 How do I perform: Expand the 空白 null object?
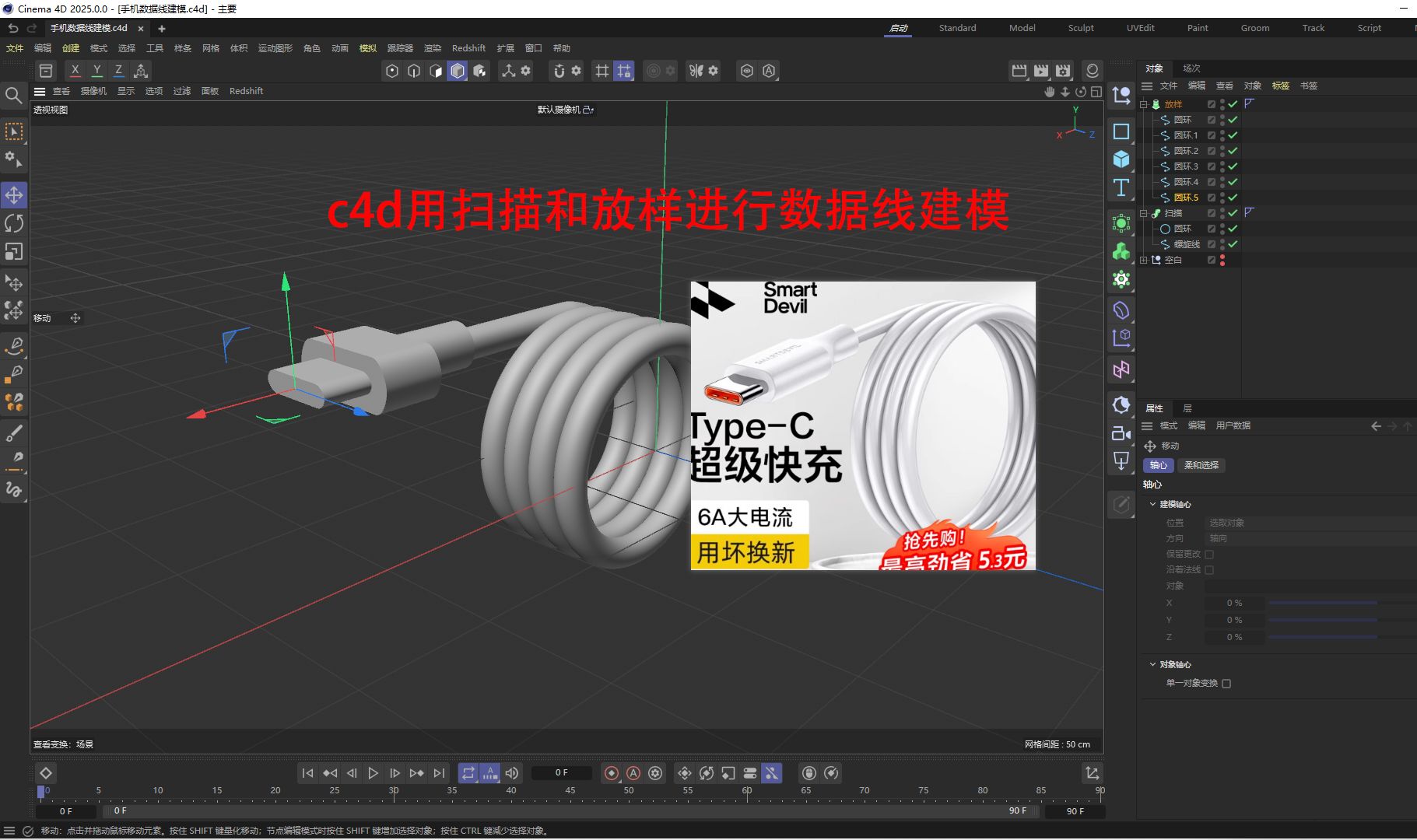(x=1144, y=261)
